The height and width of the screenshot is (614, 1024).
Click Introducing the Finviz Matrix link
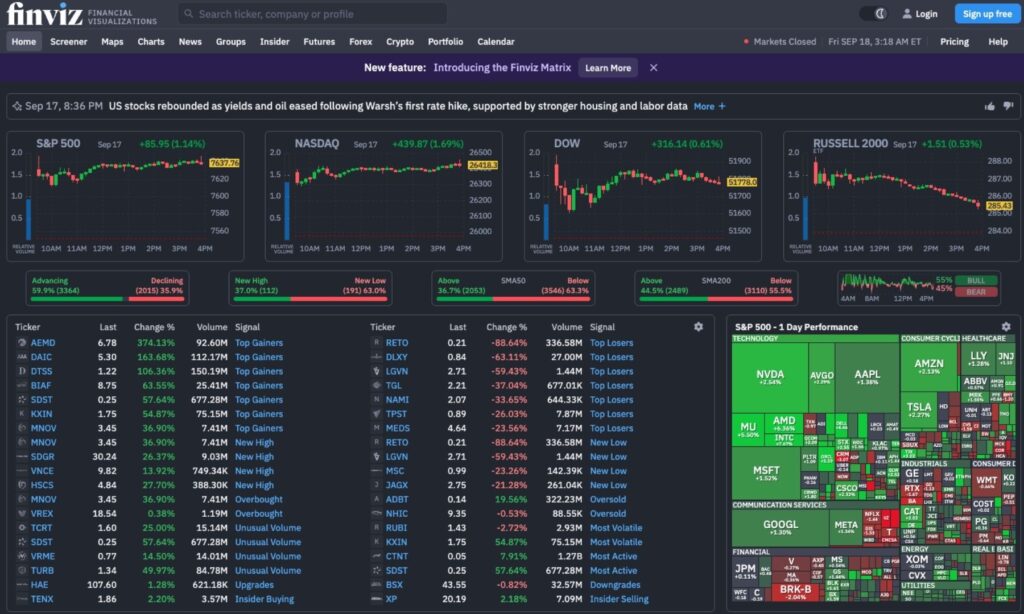tap(502, 67)
